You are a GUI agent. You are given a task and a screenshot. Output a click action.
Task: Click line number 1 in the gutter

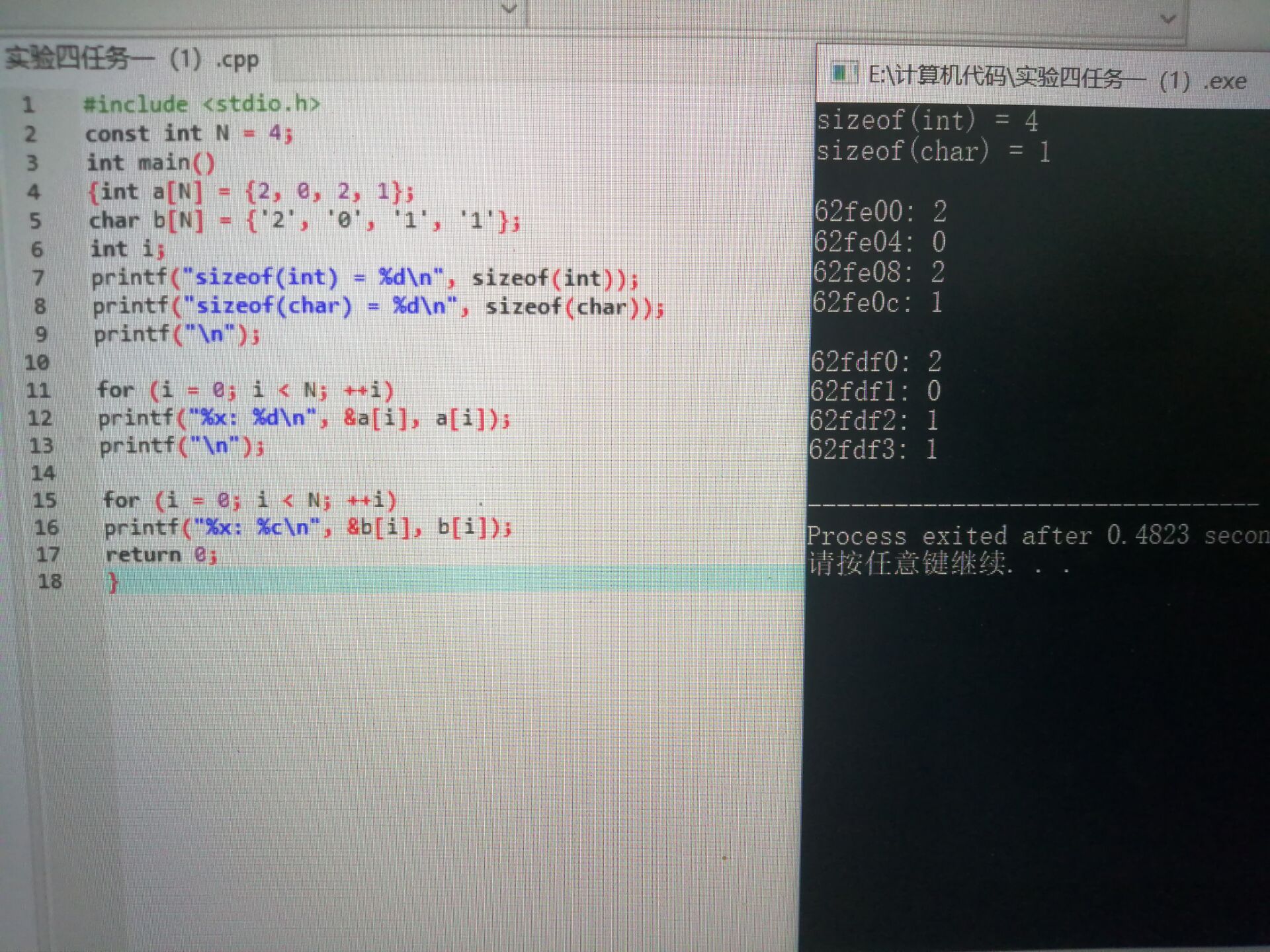[28, 104]
